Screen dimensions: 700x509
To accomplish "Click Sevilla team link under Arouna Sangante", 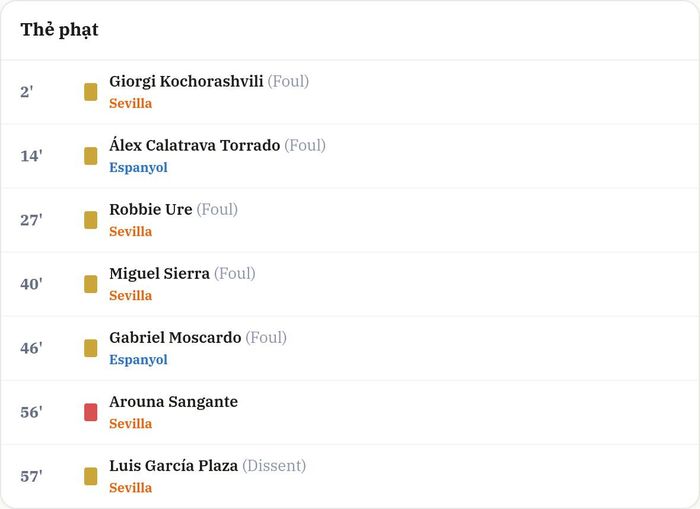I will (x=131, y=424).
